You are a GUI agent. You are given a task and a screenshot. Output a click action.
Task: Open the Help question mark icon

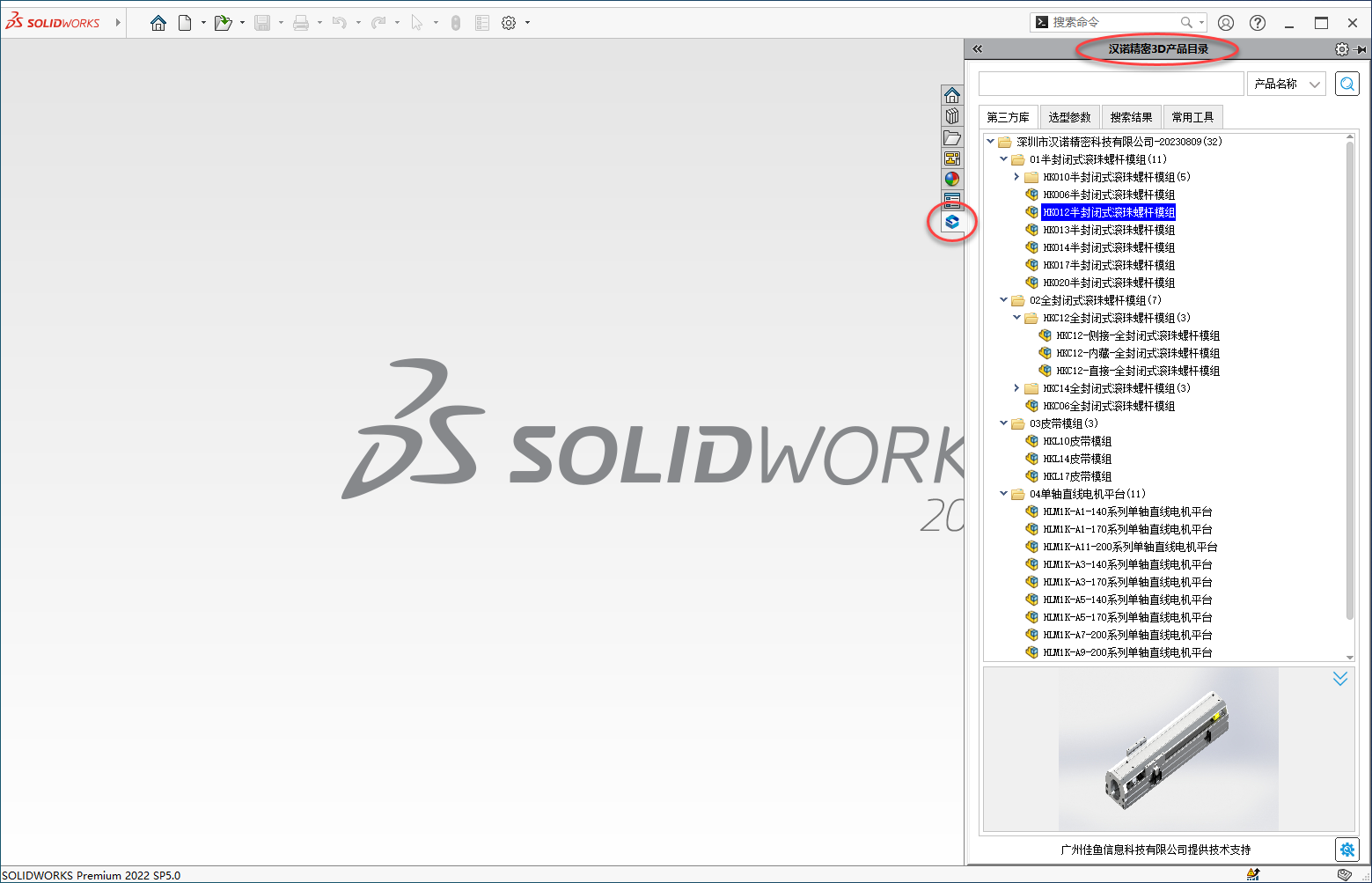(1258, 23)
